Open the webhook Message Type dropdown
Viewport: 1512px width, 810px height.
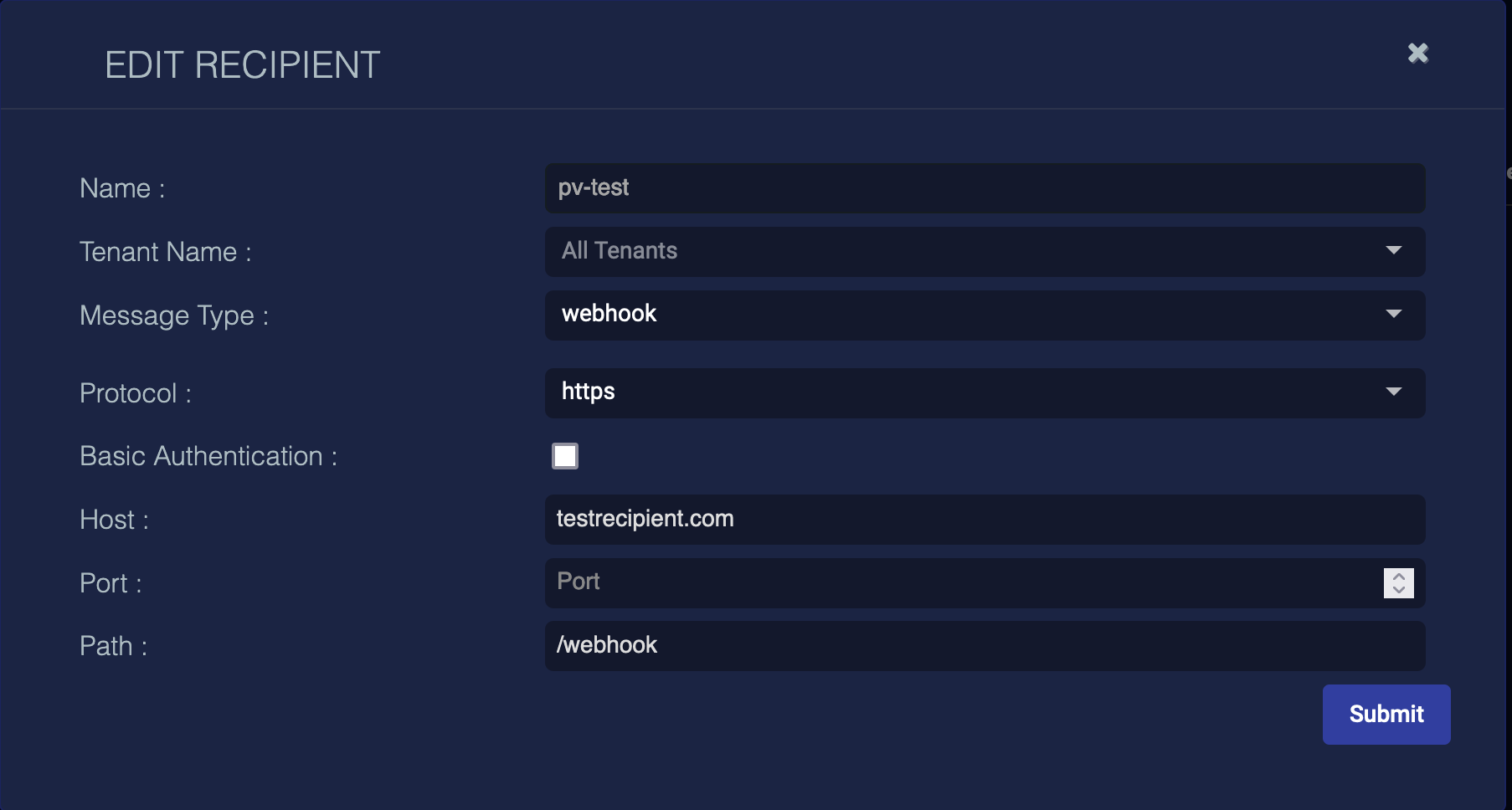[963, 315]
